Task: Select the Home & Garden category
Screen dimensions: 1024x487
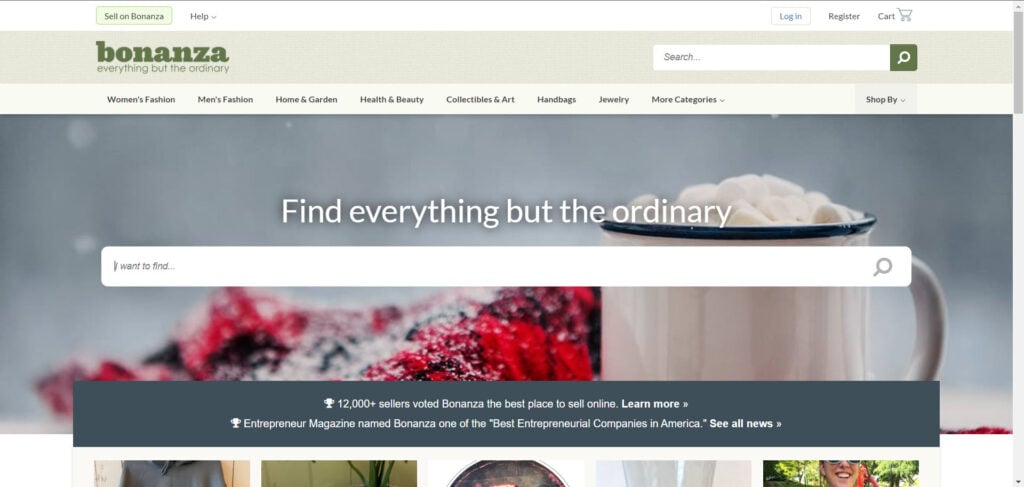Action: tap(306, 100)
